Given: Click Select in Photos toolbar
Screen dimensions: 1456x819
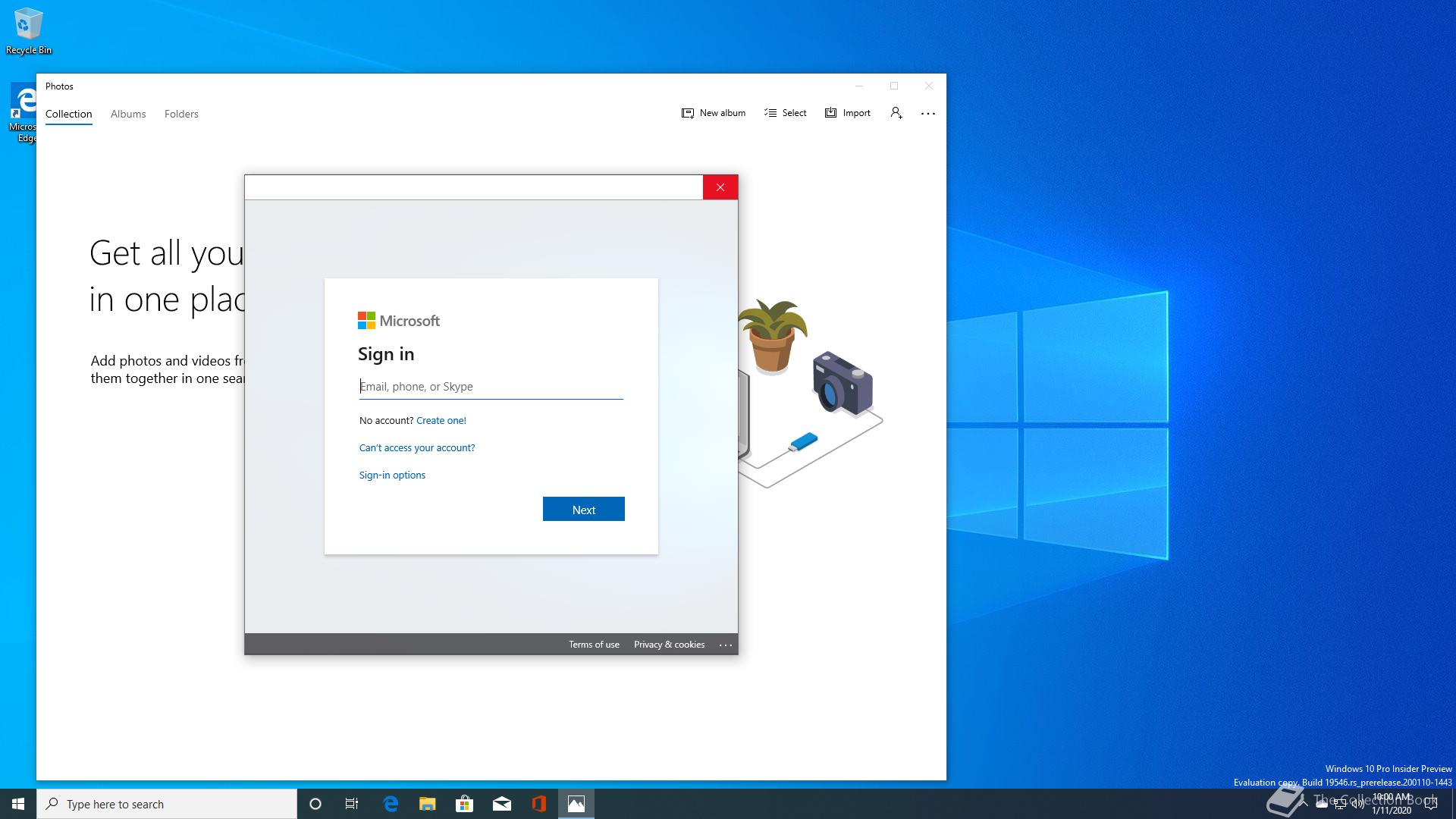Looking at the screenshot, I should (x=786, y=113).
